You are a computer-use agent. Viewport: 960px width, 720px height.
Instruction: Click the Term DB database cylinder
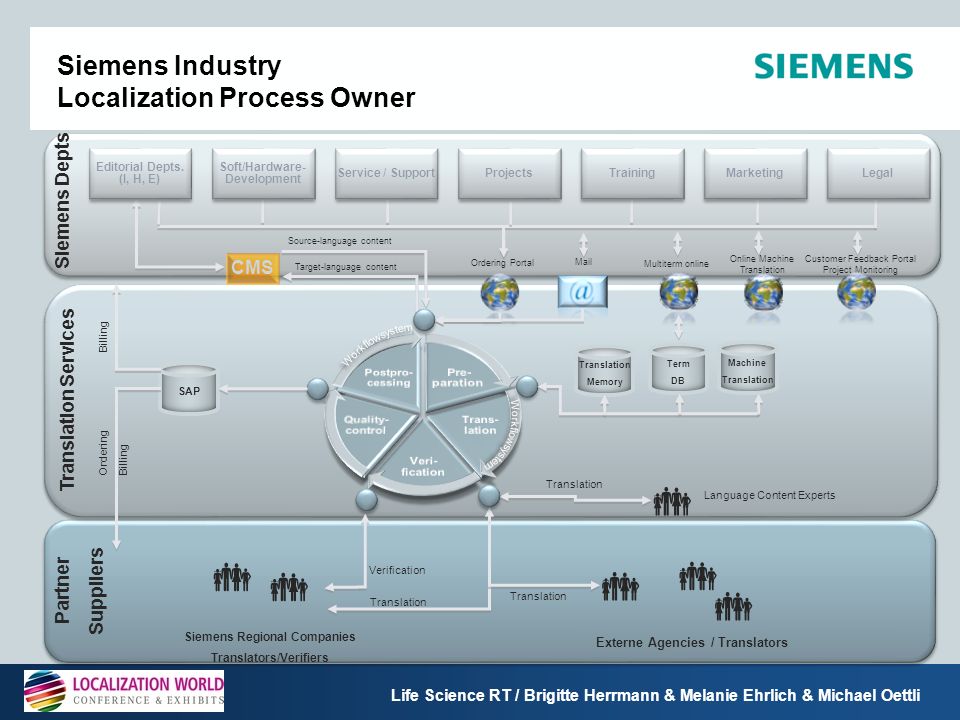click(678, 370)
